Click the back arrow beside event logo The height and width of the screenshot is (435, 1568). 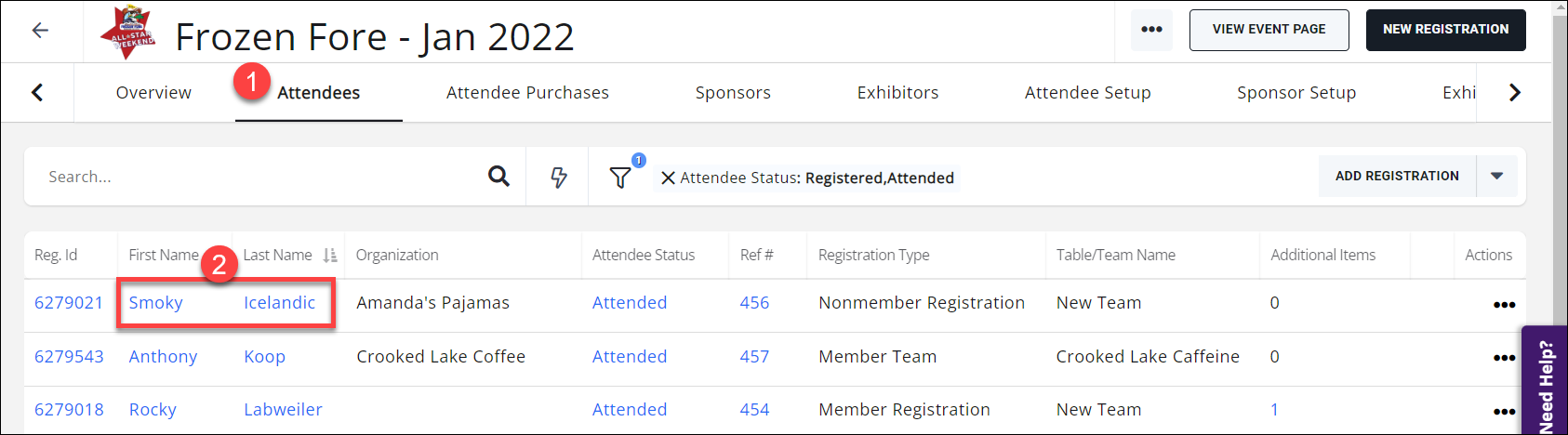click(40, 31)
